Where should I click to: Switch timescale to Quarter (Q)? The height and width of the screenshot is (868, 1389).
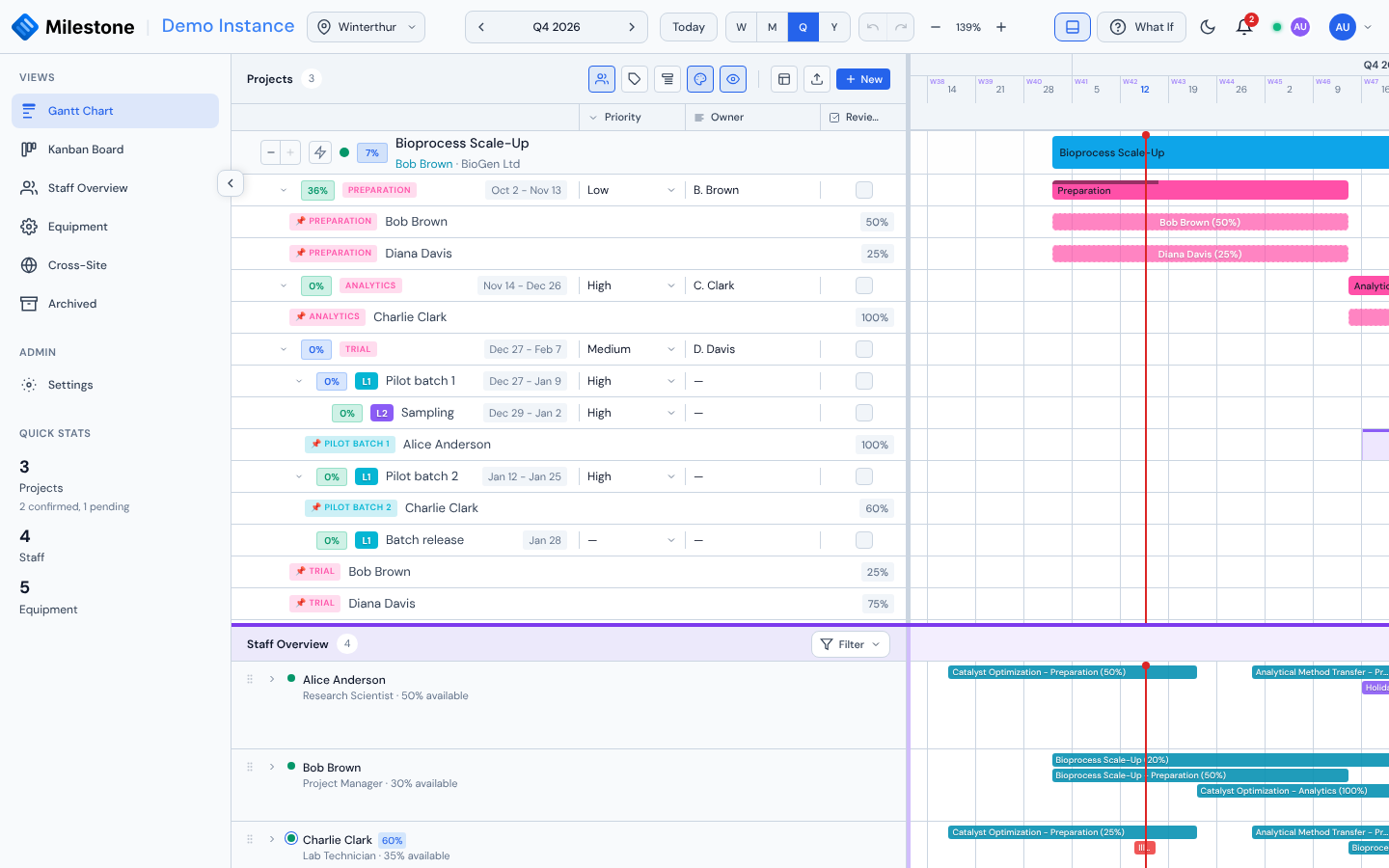point(803,27)
